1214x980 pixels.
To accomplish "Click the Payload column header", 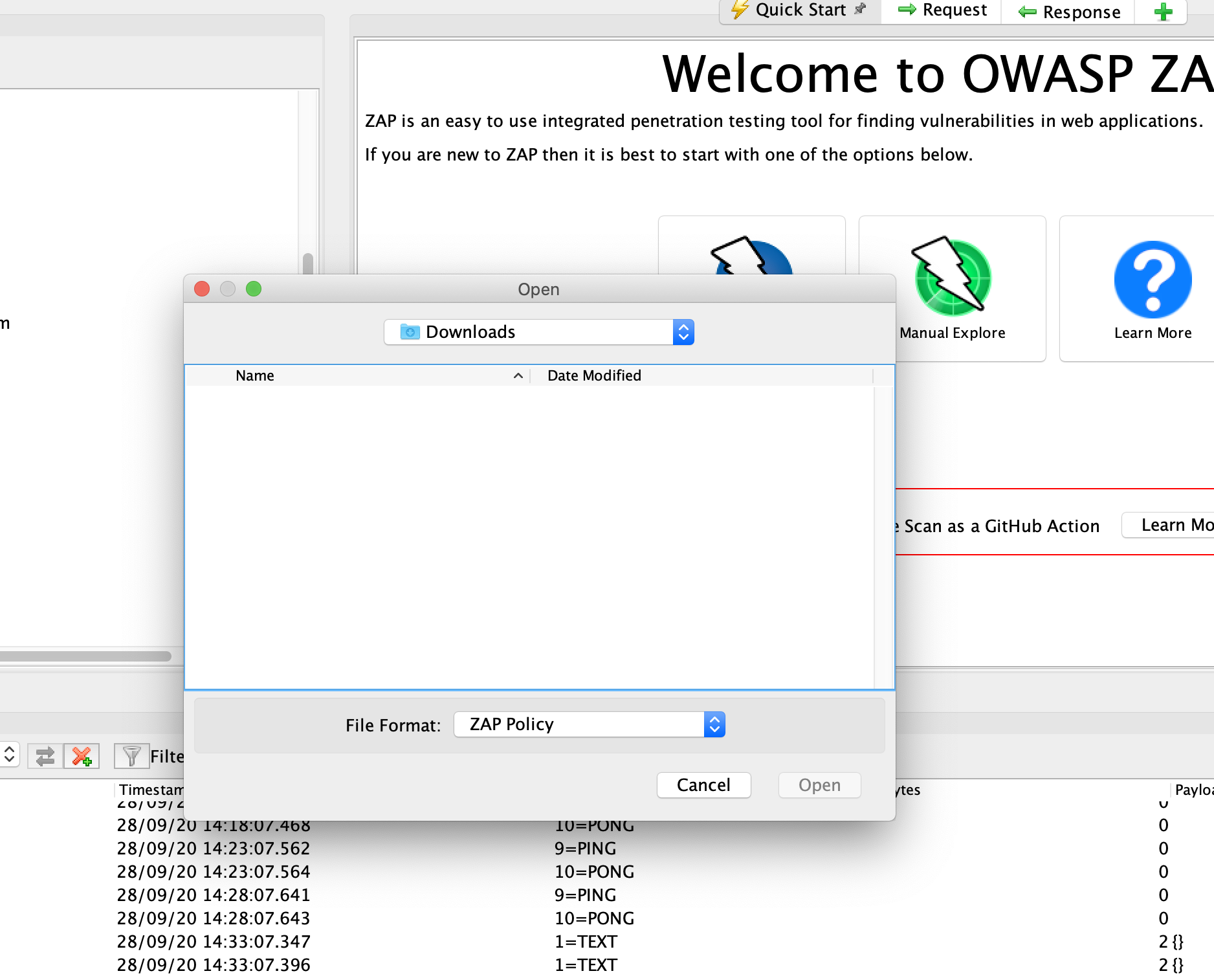I will [x=1193, y=790].
